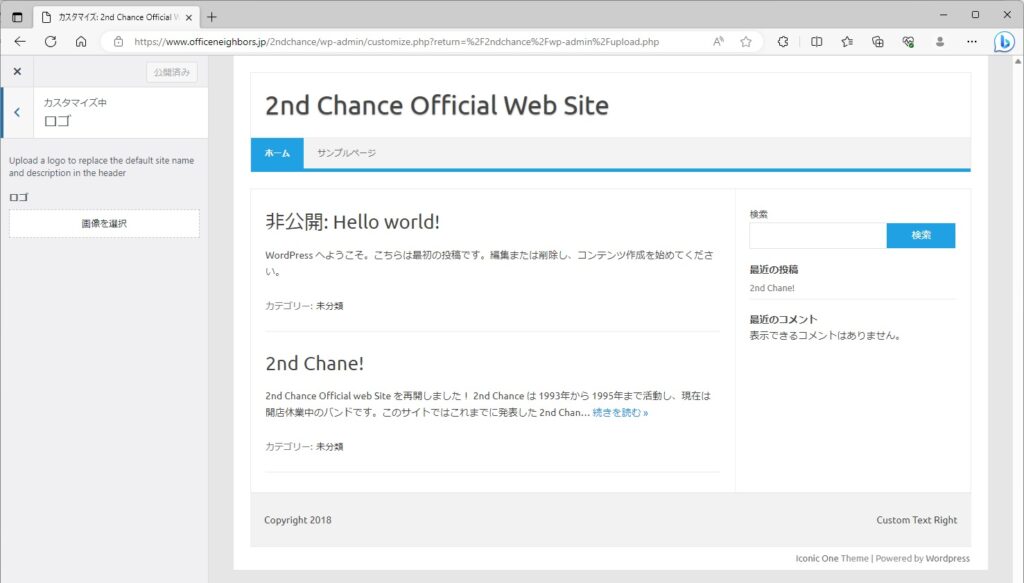The width and height of the screenshot is (1024, 583).
Task: Open a new browser tab
Action: 212,17
